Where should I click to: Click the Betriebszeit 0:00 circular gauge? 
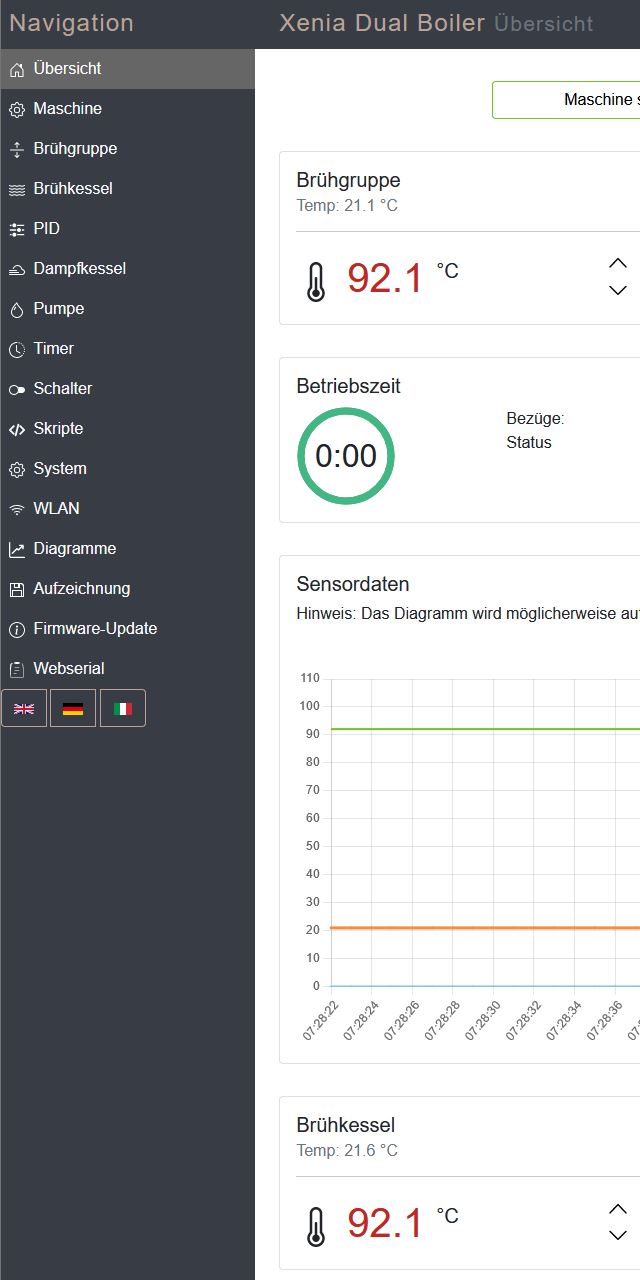pyautogui.click(x=346, y=456)
